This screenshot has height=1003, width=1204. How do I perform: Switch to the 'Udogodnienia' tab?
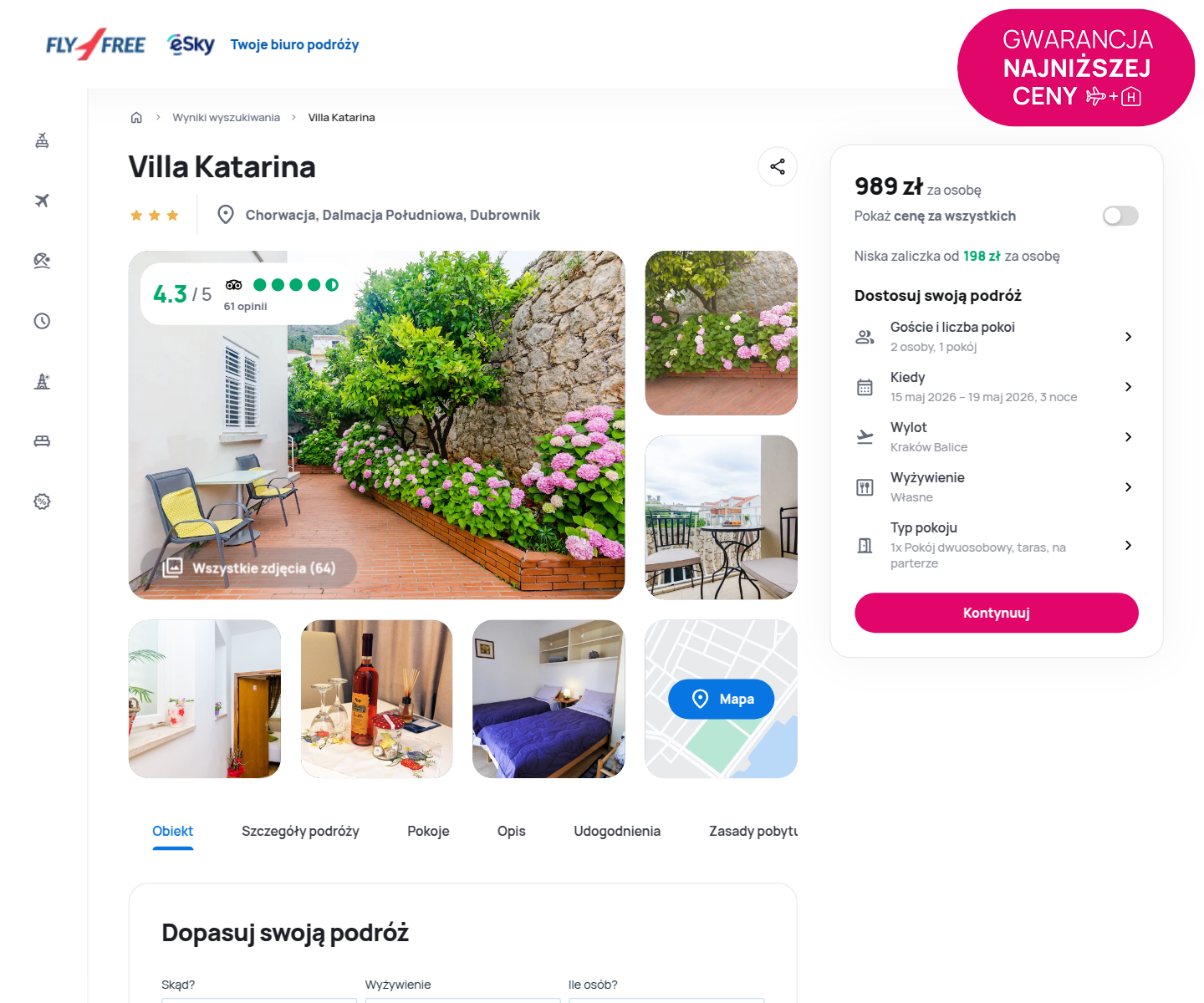pos(617,831)
